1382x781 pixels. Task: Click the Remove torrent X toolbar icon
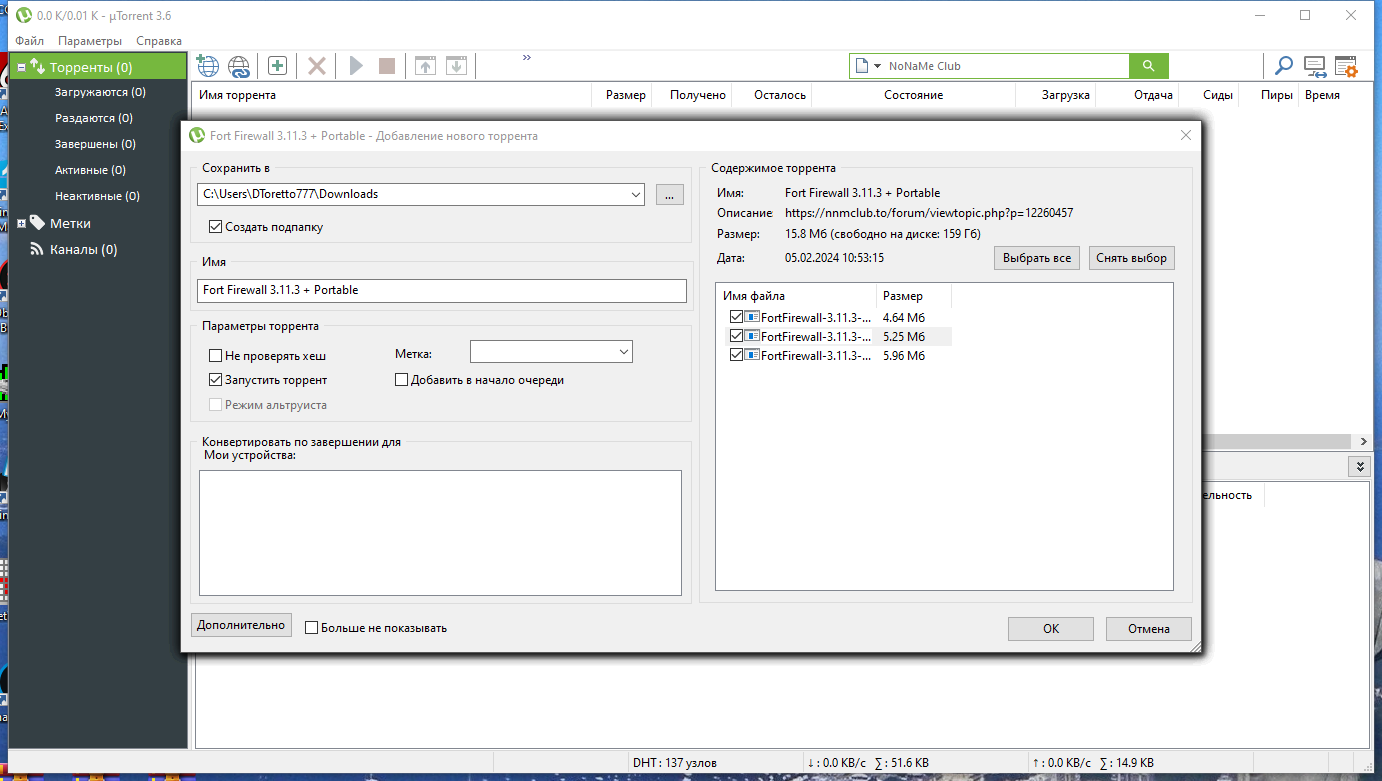point(317,66)
